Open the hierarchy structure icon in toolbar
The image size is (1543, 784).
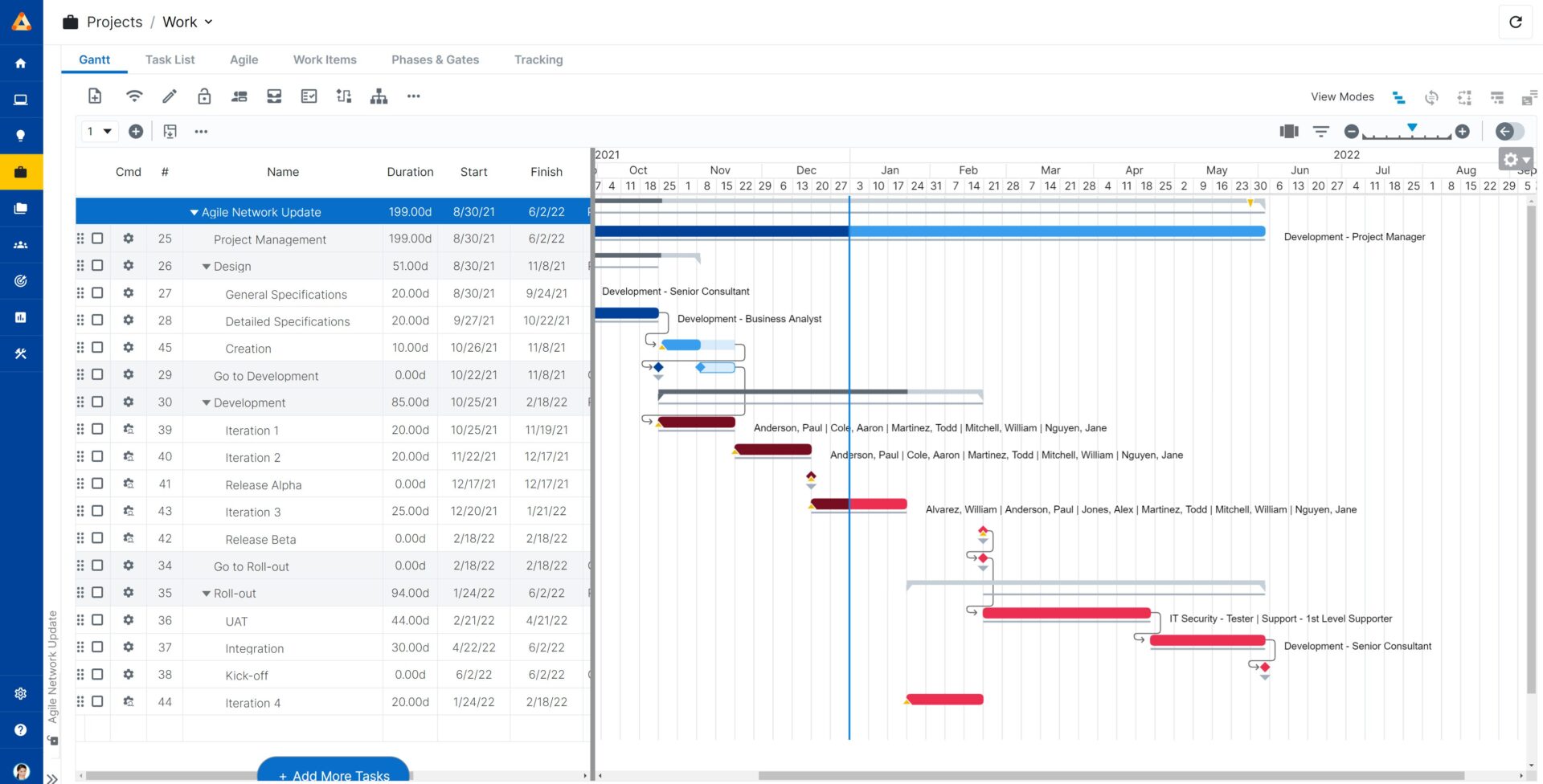379,96
